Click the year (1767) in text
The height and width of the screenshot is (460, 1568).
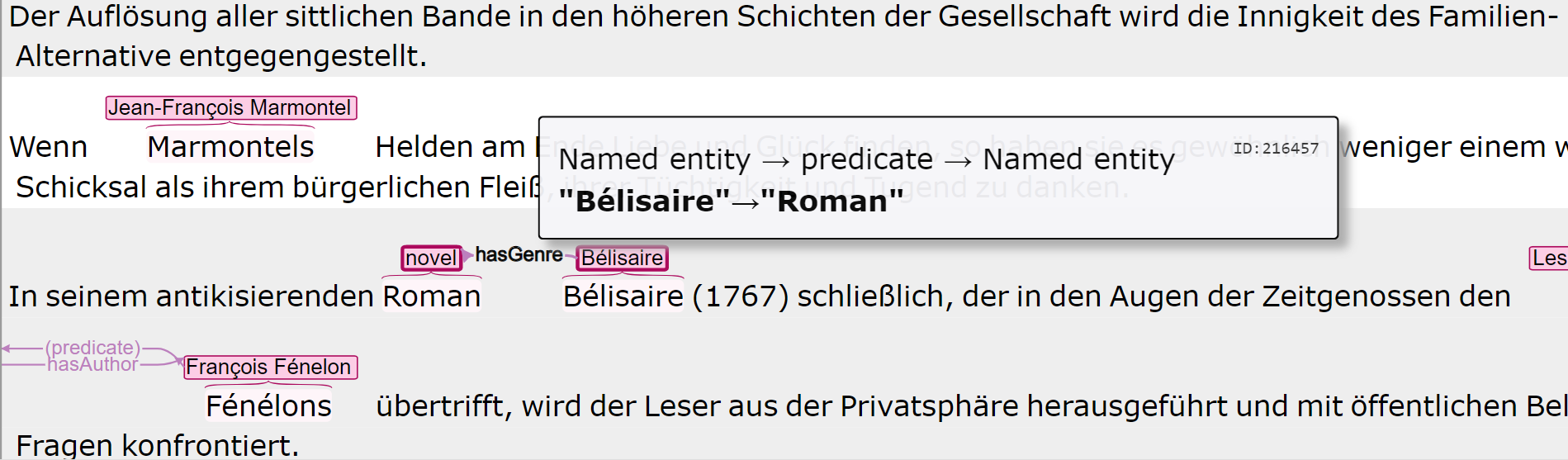(741, 296)
